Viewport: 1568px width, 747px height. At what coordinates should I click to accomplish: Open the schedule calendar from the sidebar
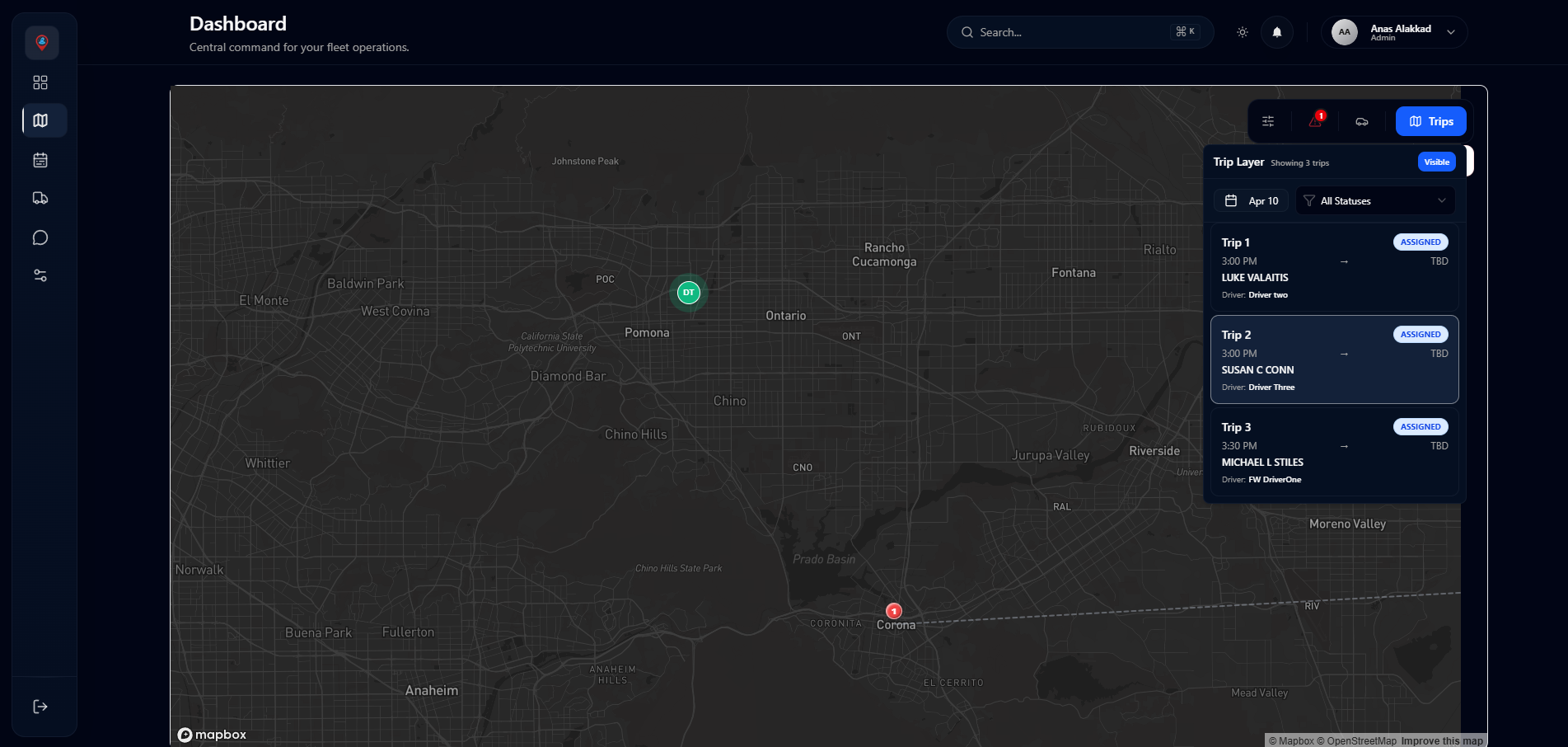click(40, 159)
